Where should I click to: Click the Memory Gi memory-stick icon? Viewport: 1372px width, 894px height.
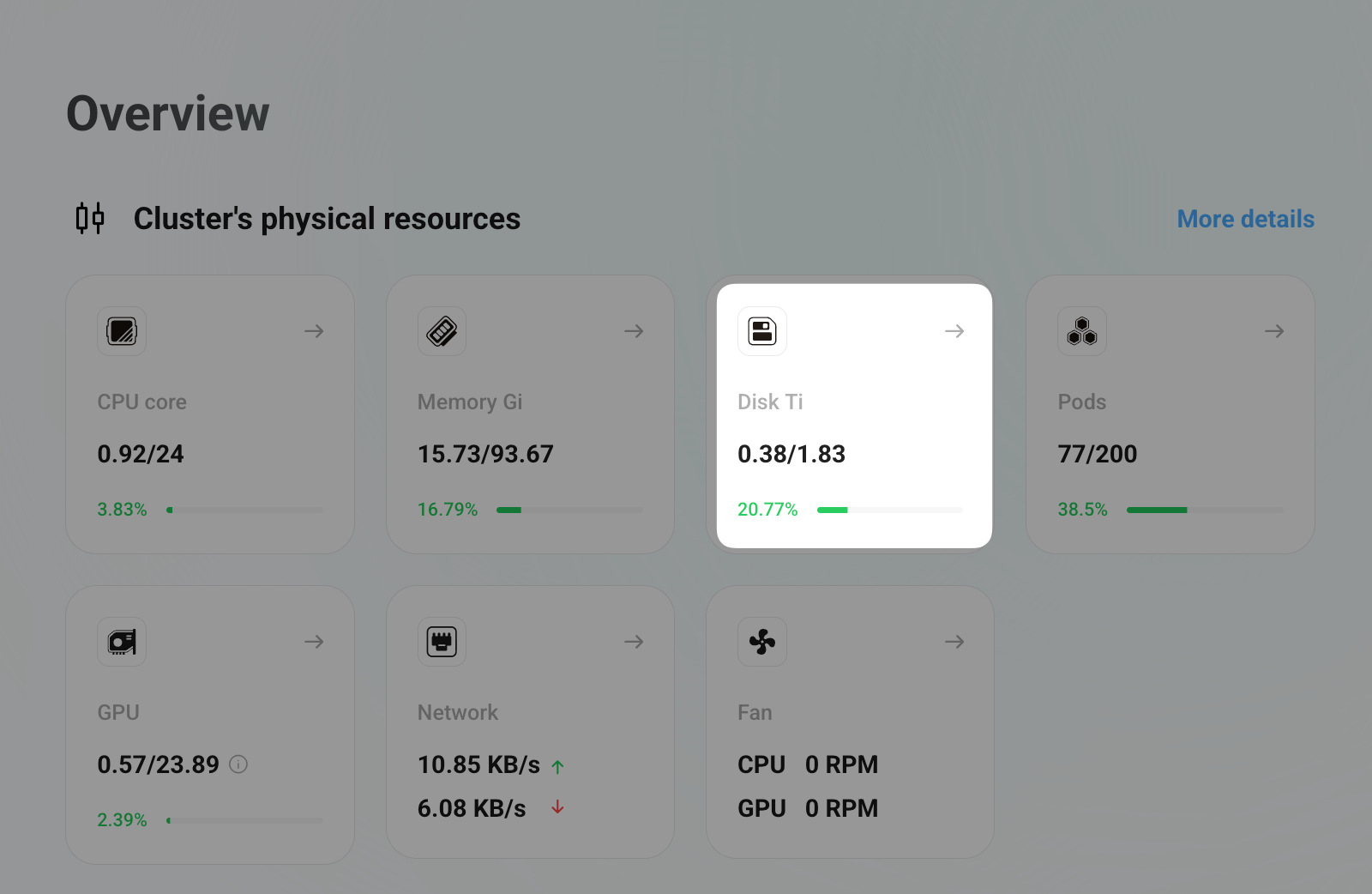tap(442, 331)
